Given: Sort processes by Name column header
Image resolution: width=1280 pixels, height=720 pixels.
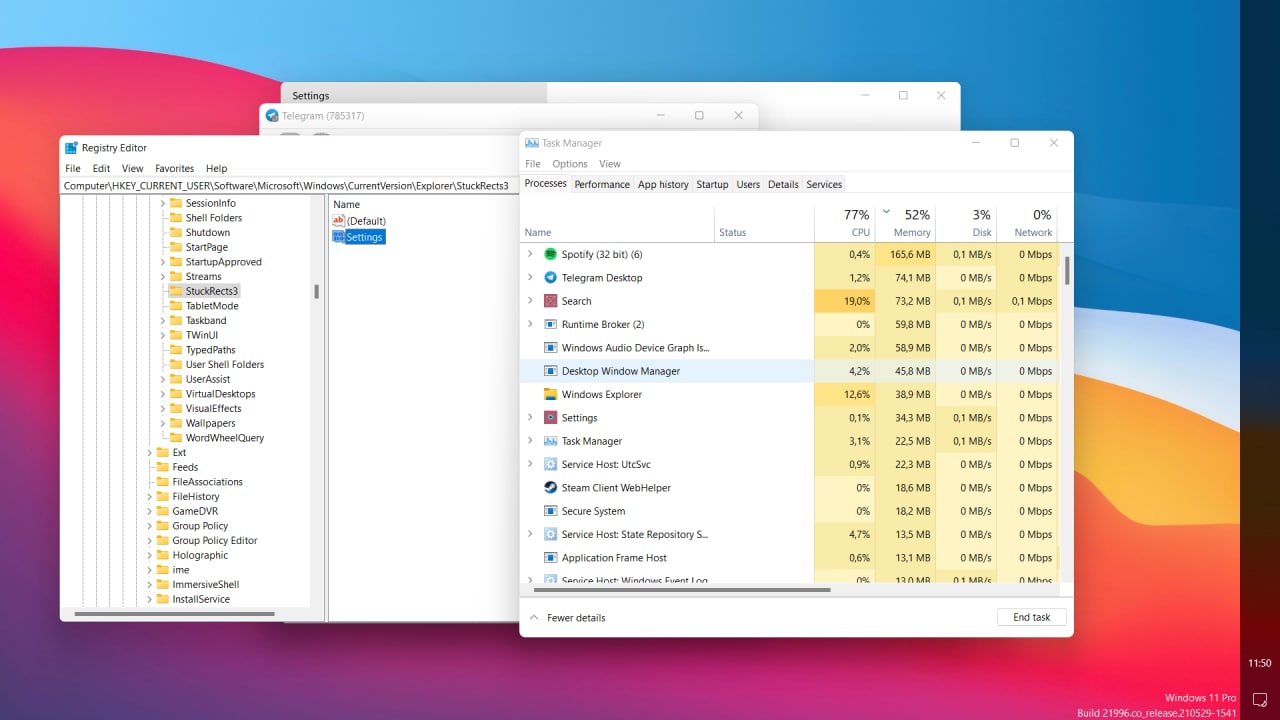Looking at the screenshot, I should [617, 223].
